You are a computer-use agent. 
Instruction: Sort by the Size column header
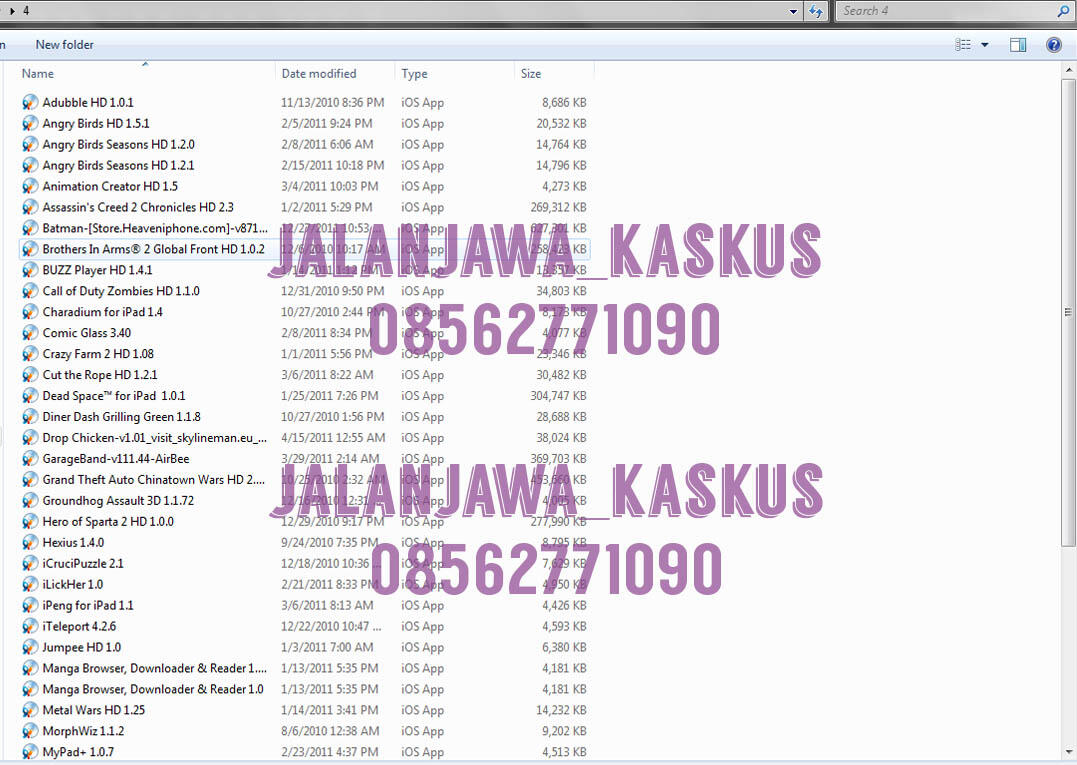530,73
